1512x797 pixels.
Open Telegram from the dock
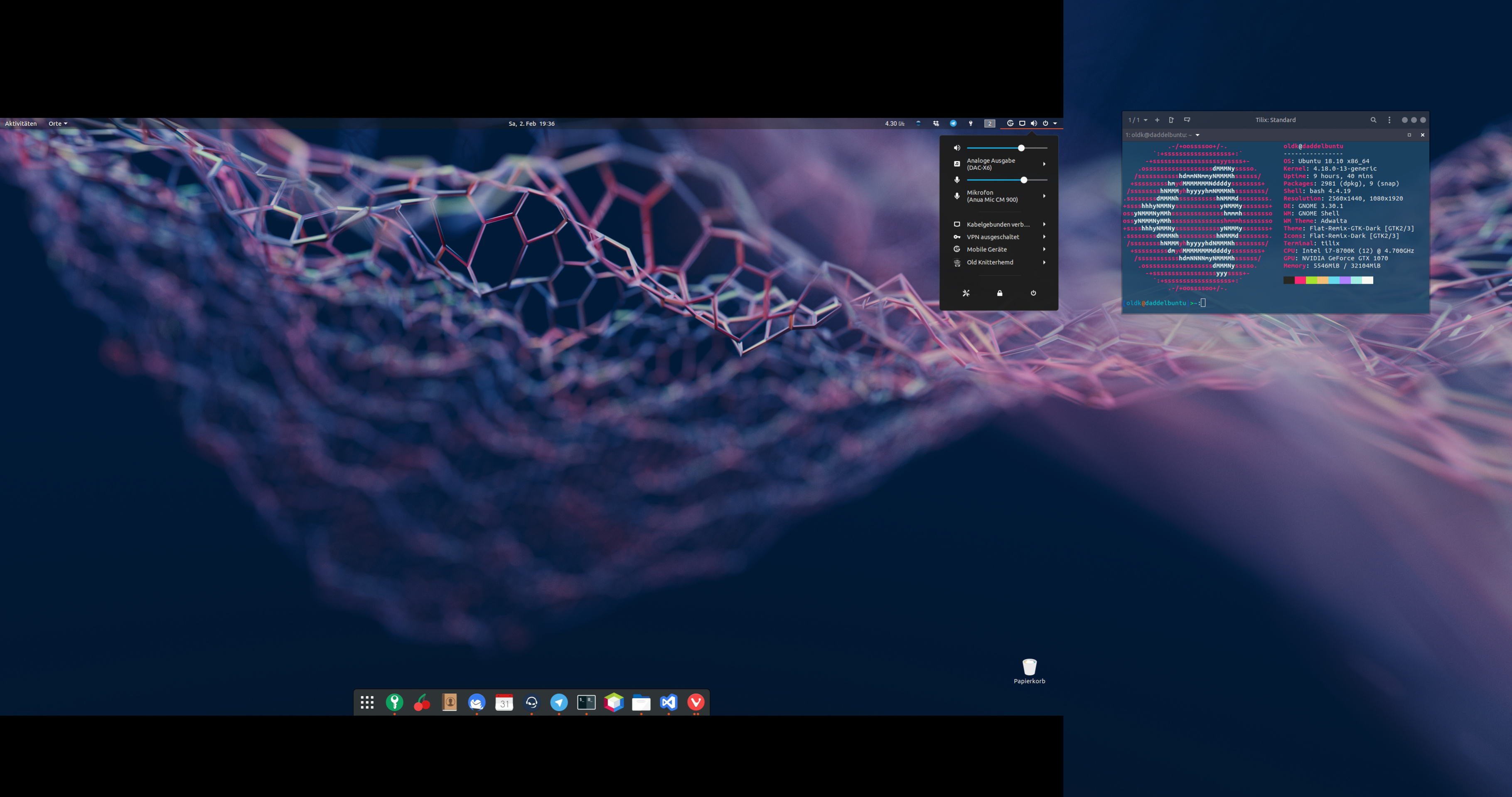click(x=559, y=702)
